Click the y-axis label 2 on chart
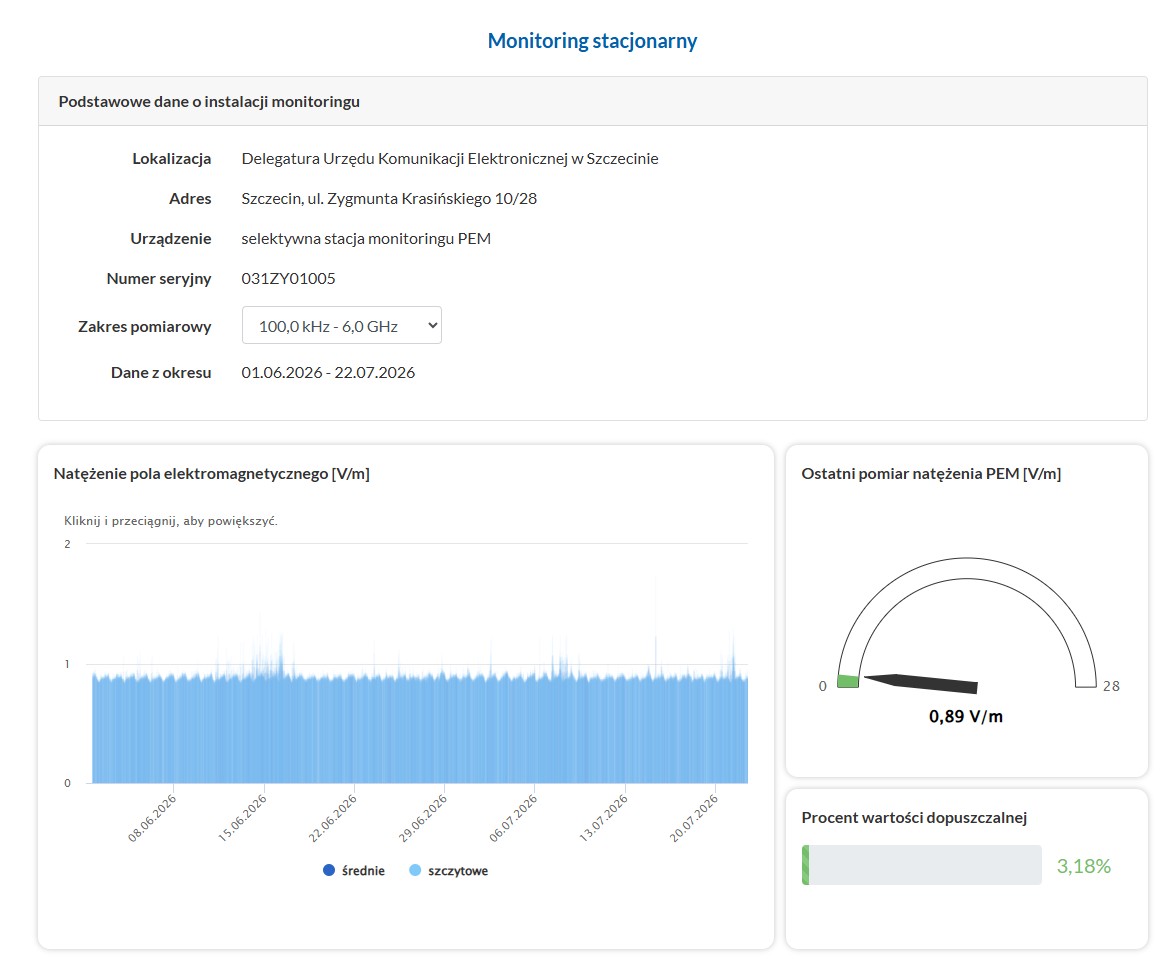1173x973 pixels. click(67, 544)
